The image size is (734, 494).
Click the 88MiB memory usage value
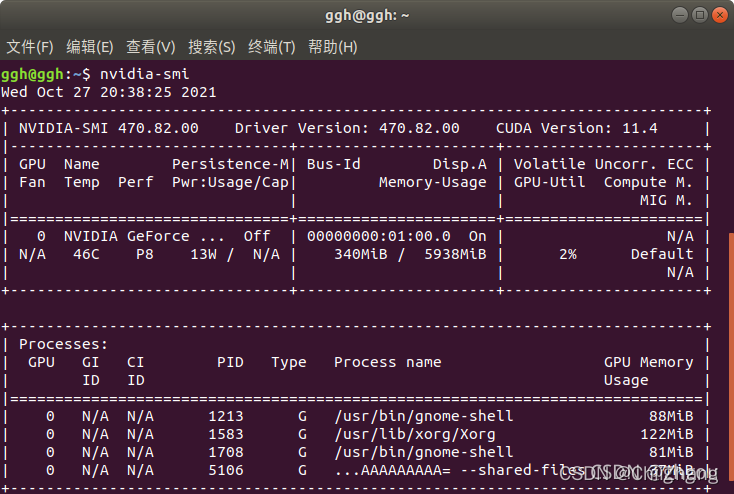click(671, 416)
